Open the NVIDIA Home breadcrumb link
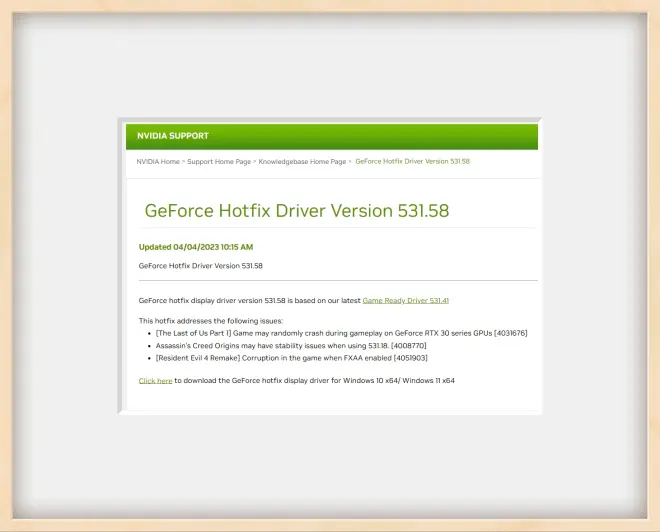Image resolution: width=660 pixels, height=532 pixels. tap(158, 161)
